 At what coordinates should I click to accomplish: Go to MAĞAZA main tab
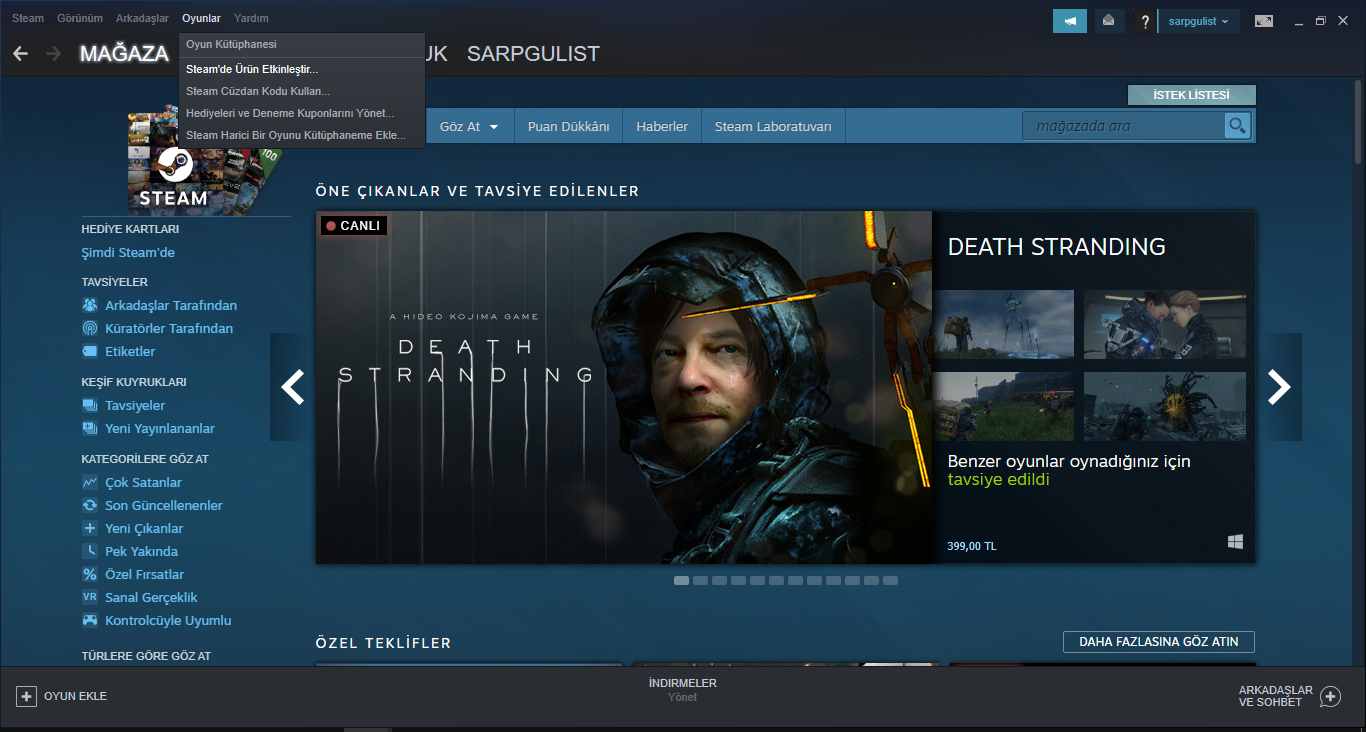124,54
